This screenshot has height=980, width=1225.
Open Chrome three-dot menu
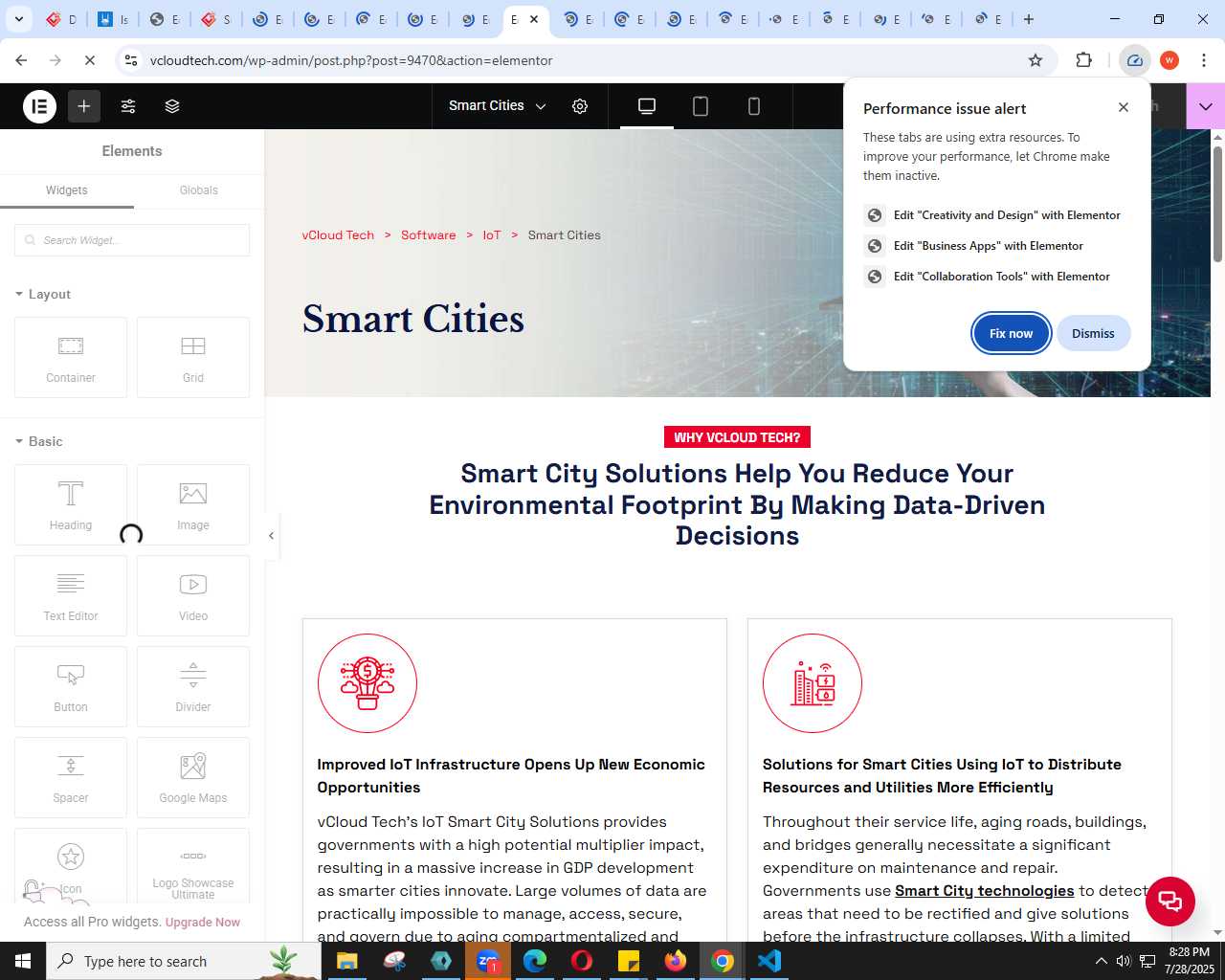[x=1203, y=60]
